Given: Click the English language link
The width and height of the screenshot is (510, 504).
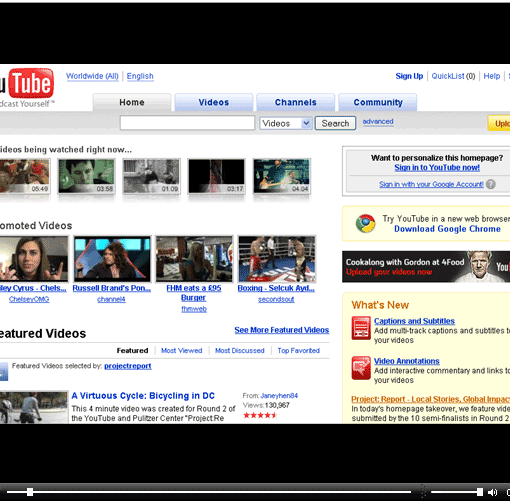Looking at the screenshot, I should [x=140, y=76].
